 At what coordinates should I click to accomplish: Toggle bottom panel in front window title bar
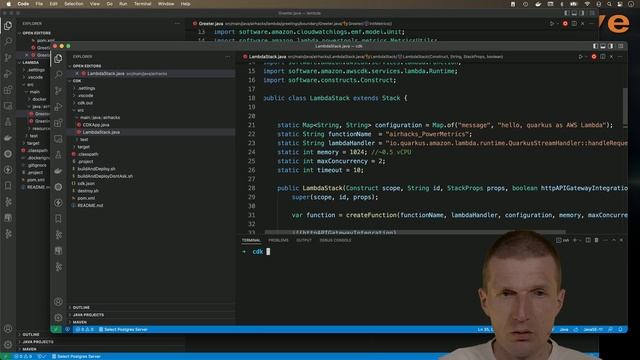click(603, 46)
